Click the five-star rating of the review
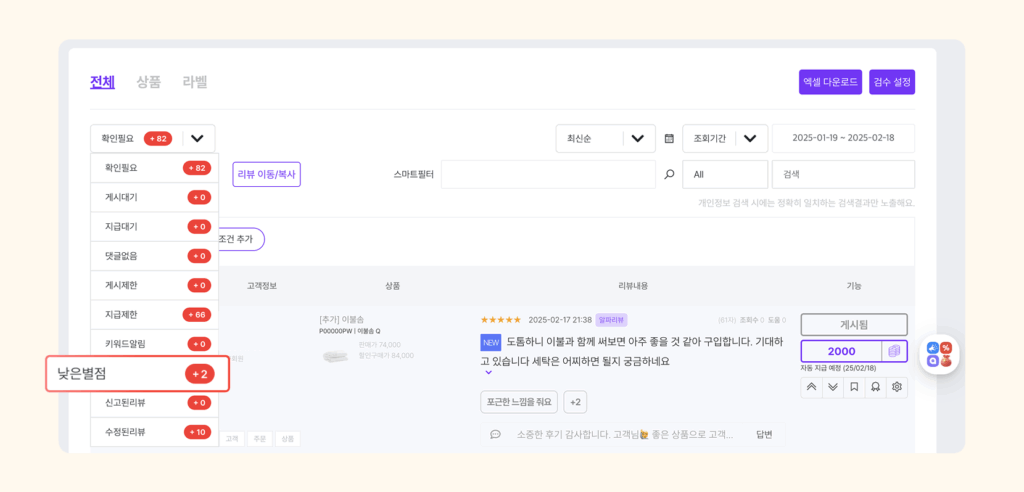 pos(500,320)
